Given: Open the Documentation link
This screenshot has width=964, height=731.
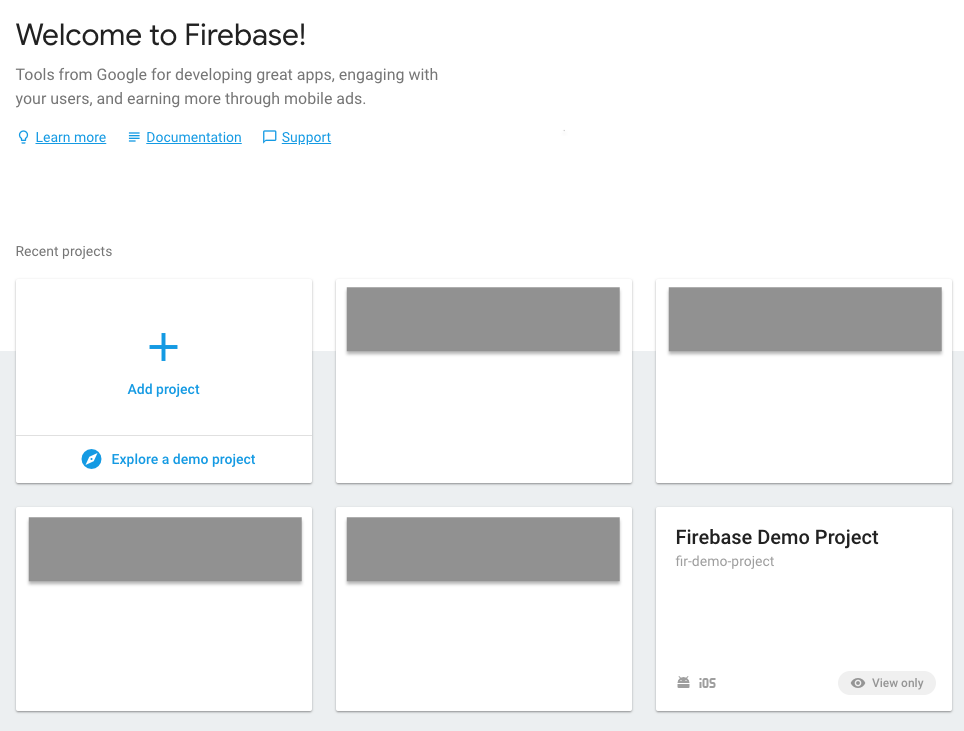Looking at the screenshot, I should point(193,136).
